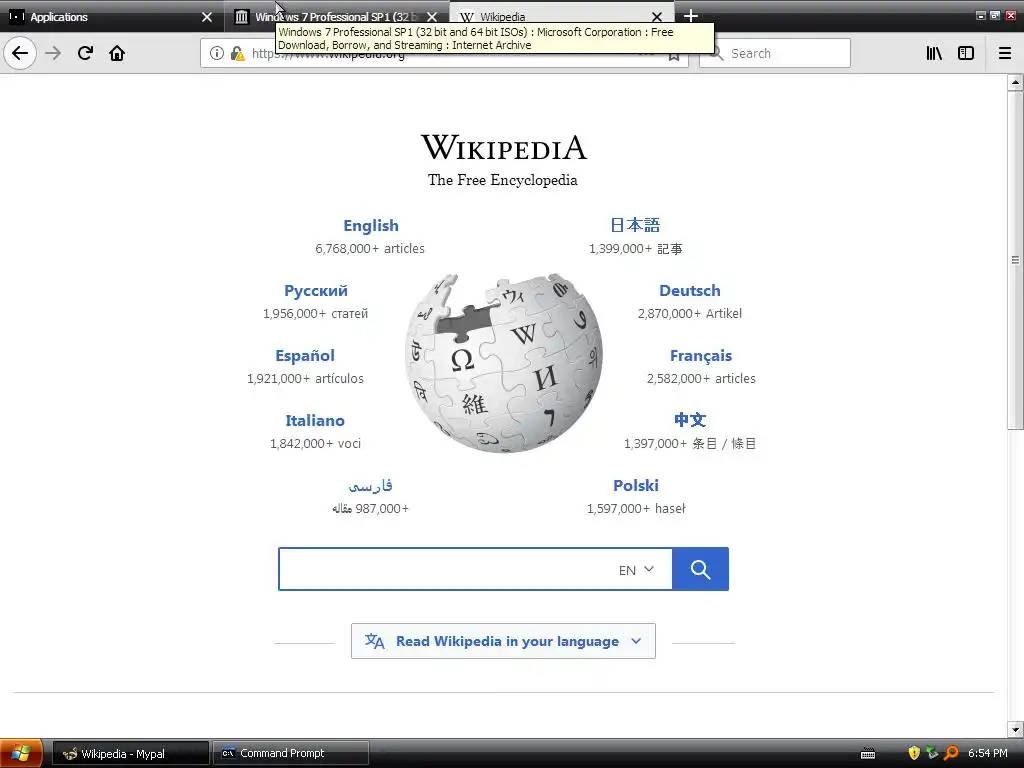Screen dimensions: 1024x768
Task: Open the Français Wikipedia link
Action: (701, 356)
